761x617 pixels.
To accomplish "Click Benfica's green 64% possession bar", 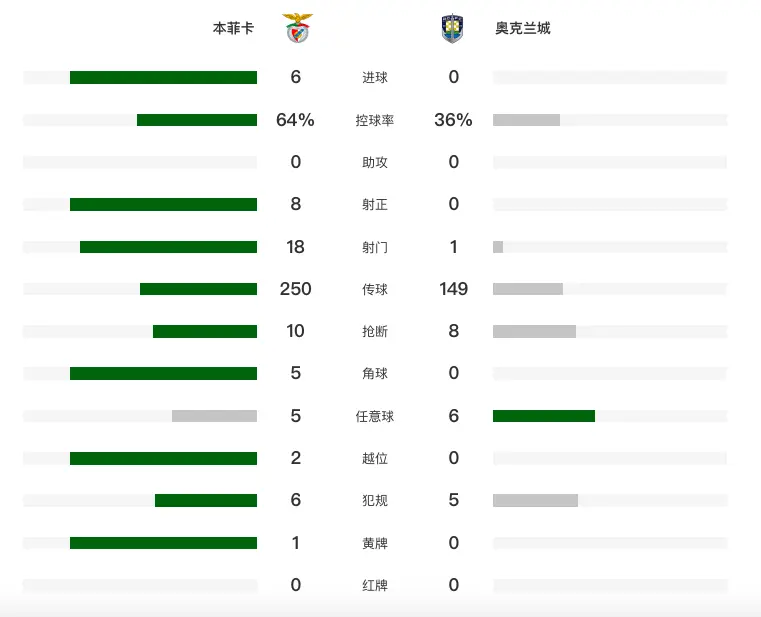I will point(197,120).
